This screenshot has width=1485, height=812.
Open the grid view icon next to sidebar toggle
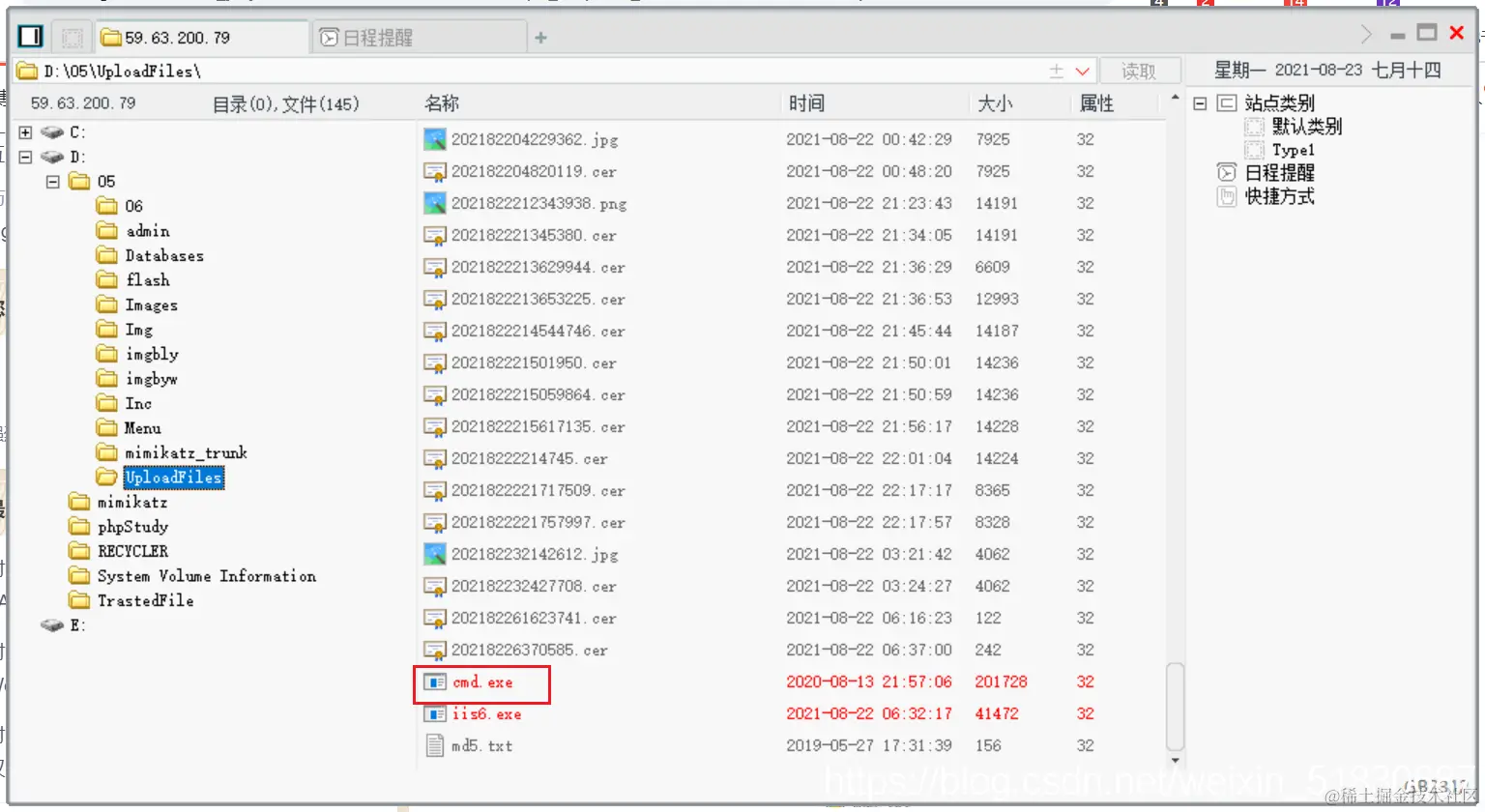72,38
